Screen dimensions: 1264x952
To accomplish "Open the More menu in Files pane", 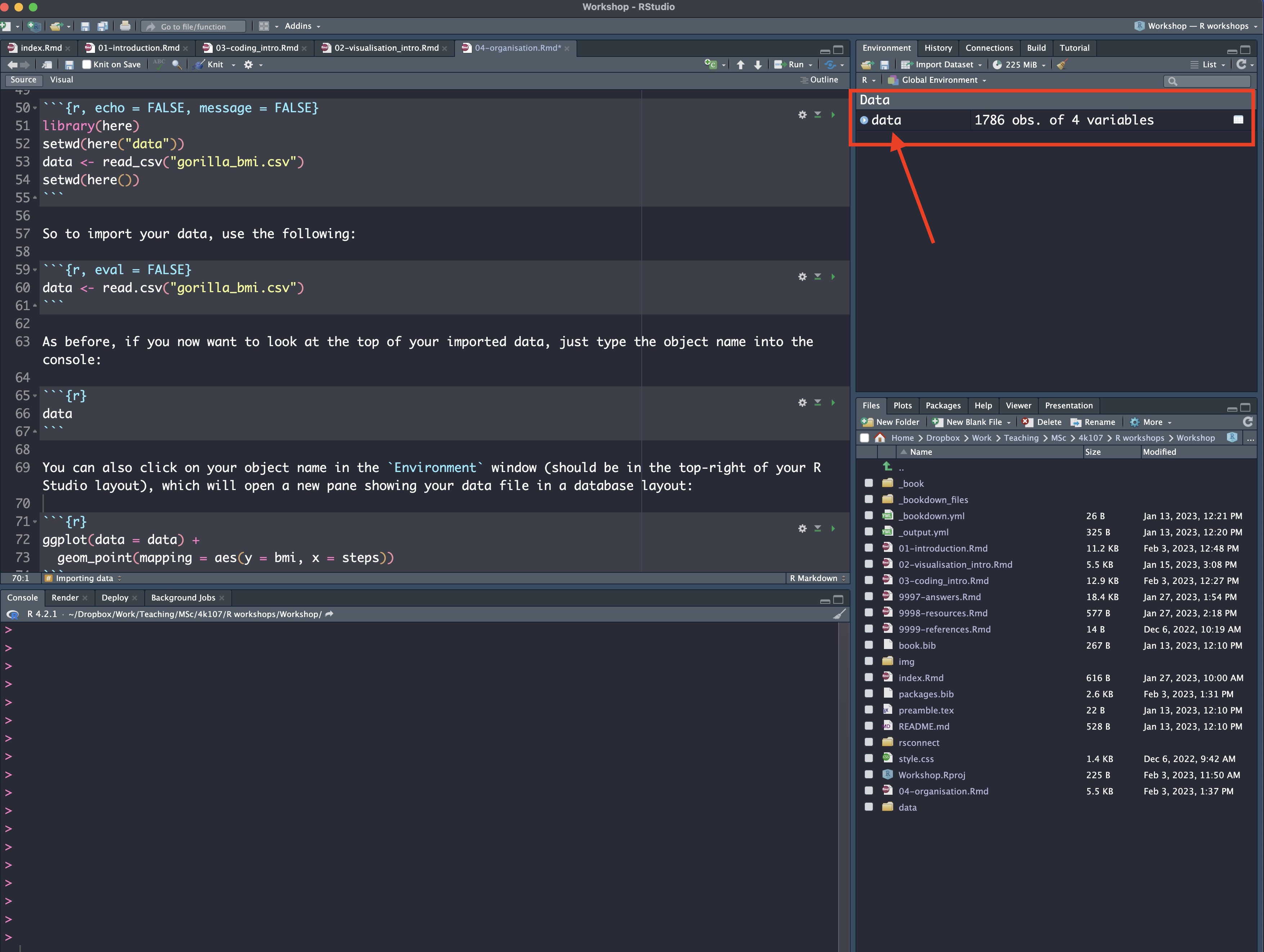I will click(x=1152, y=422).
